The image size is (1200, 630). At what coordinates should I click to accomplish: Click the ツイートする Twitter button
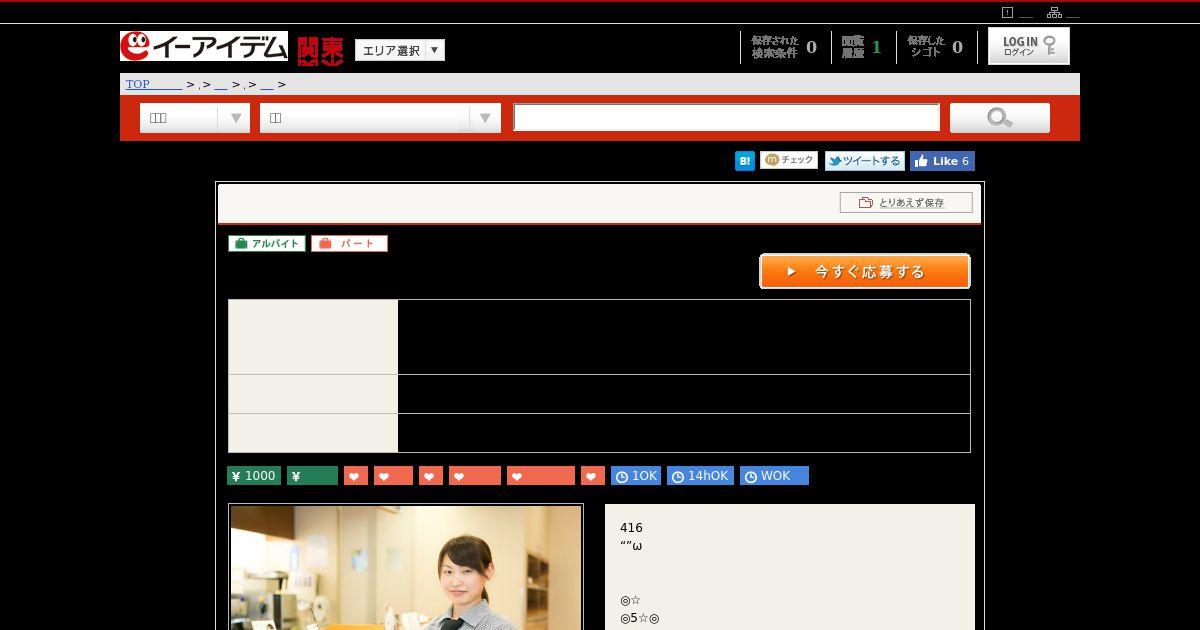click(x=865, y=161)
